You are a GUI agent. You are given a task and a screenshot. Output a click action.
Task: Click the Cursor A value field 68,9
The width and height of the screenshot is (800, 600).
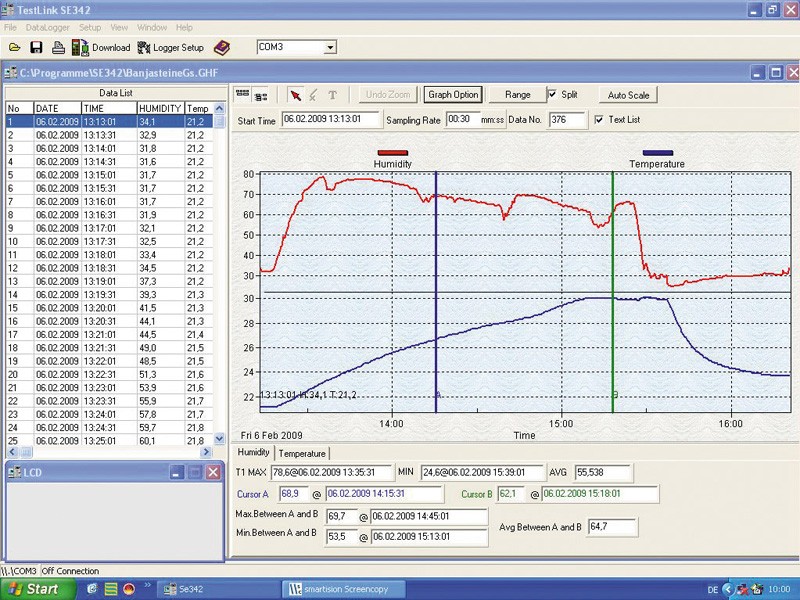click(x=294, y=494)
